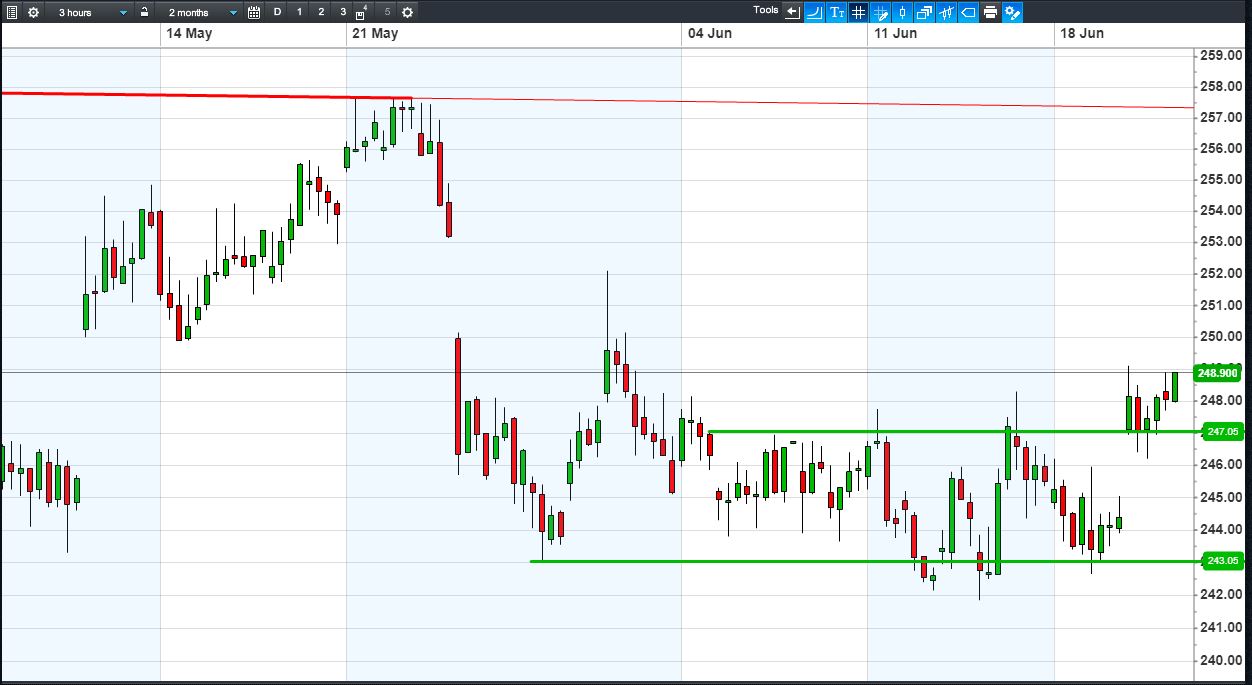Click the current price label 248.900
Image resolution: width=1252 pixels, height=685 pixels.
pos(1218,373)
